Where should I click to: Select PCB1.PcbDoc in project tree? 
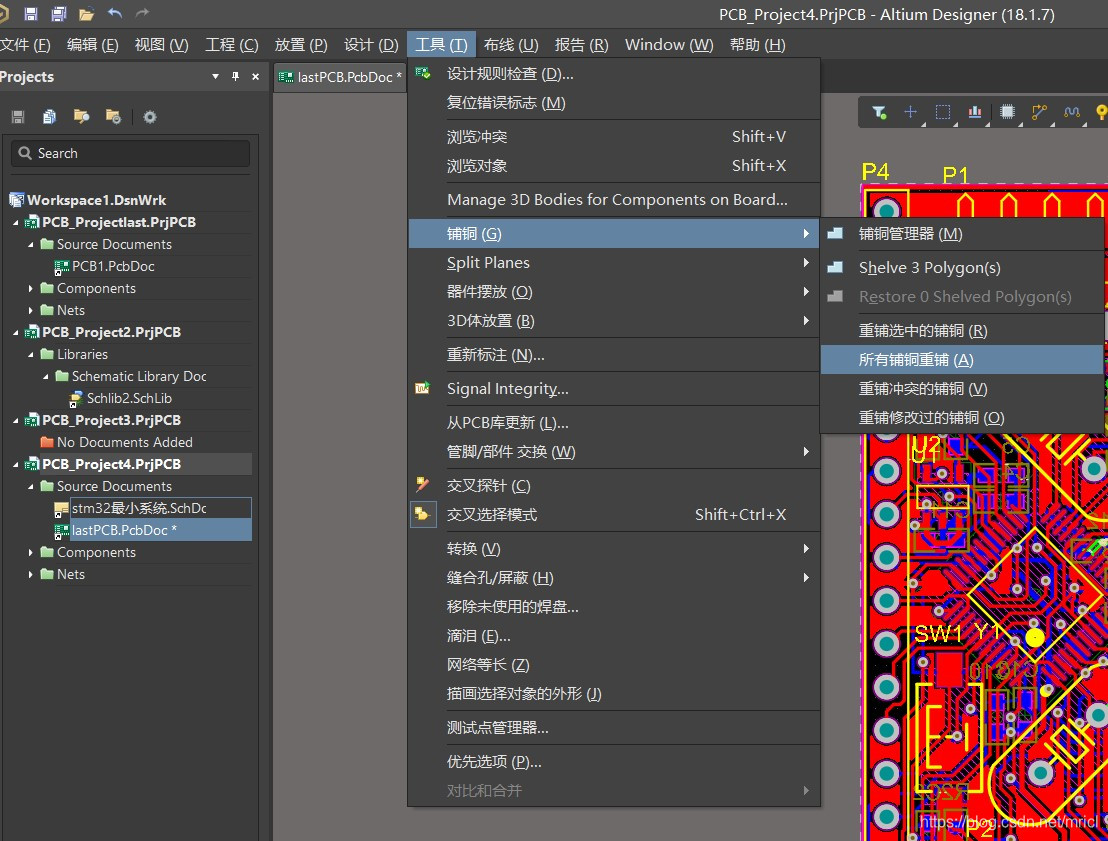point(113,266)
